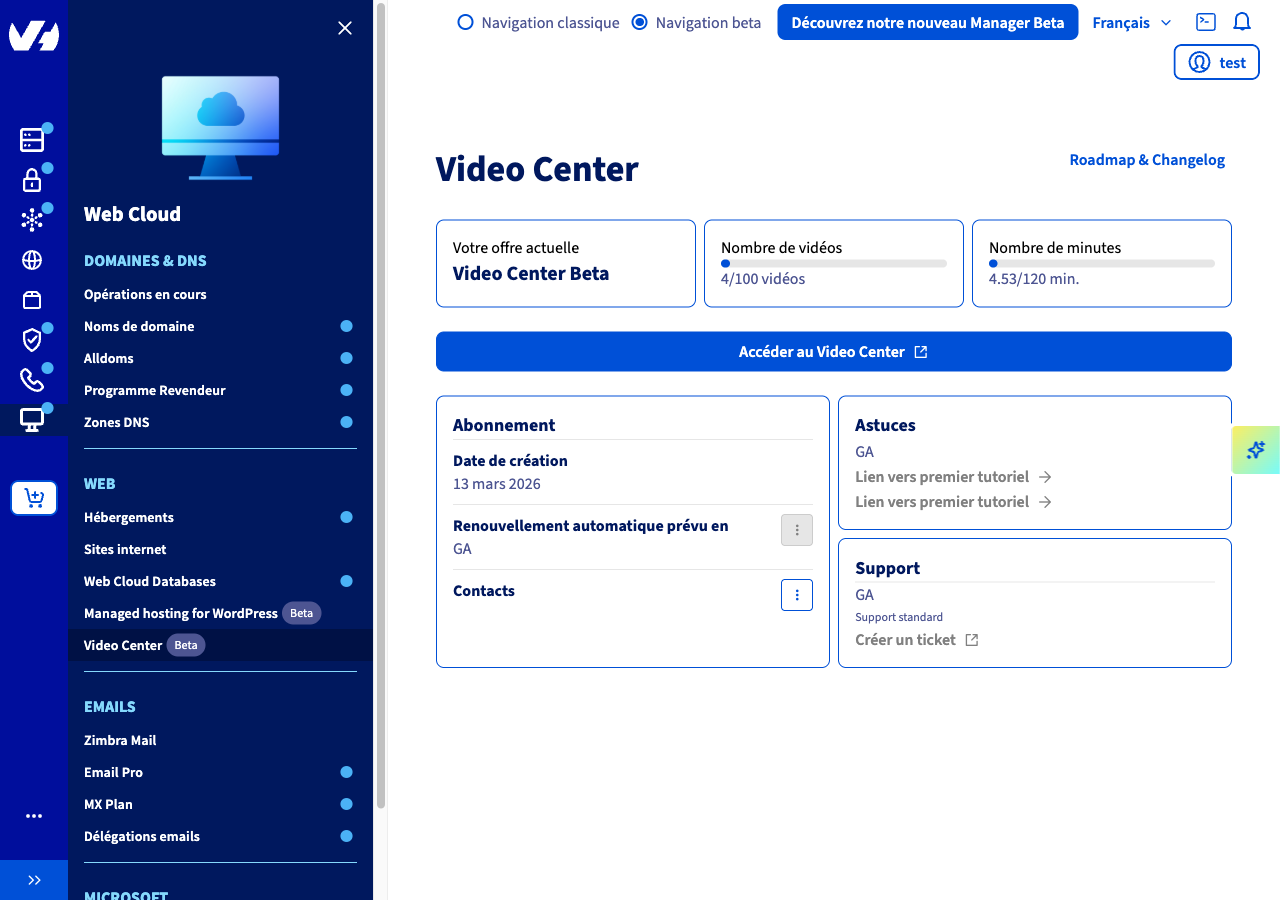The width and height of the screenshot is (1280, 900).
Task: Open the Français language dropdown
Action: click(1130, 22)
